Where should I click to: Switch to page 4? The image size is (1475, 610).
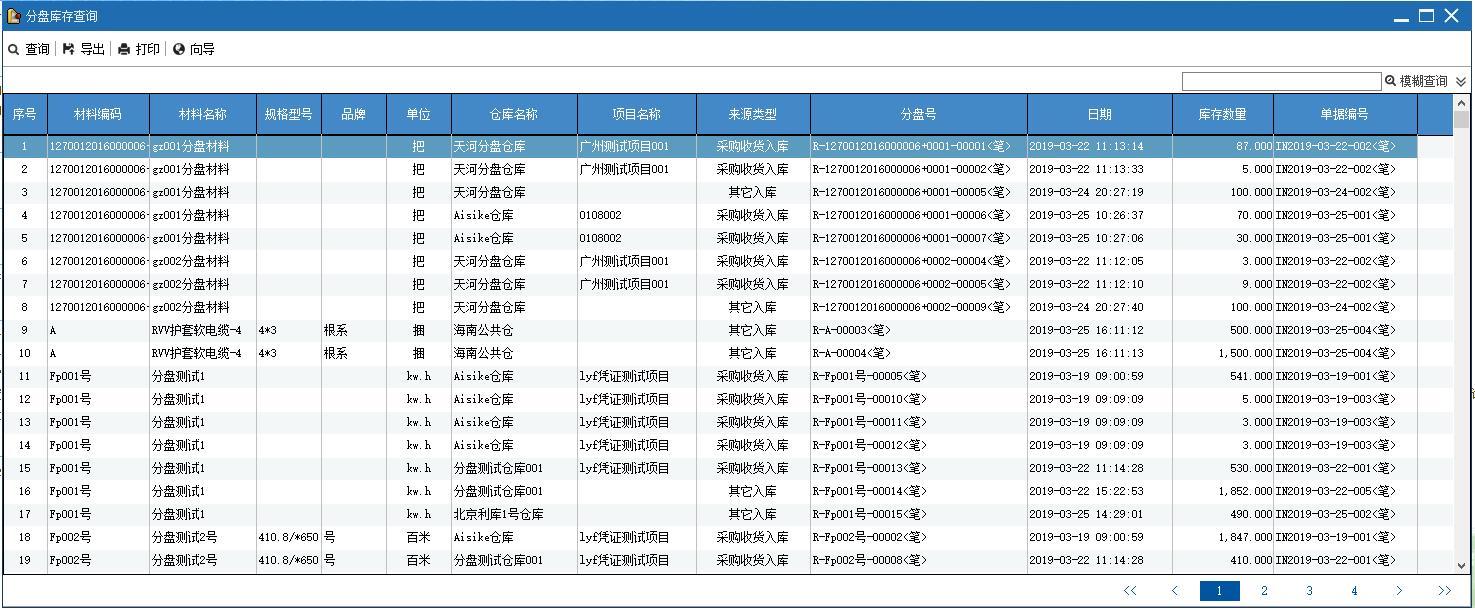coord(1354,591)
